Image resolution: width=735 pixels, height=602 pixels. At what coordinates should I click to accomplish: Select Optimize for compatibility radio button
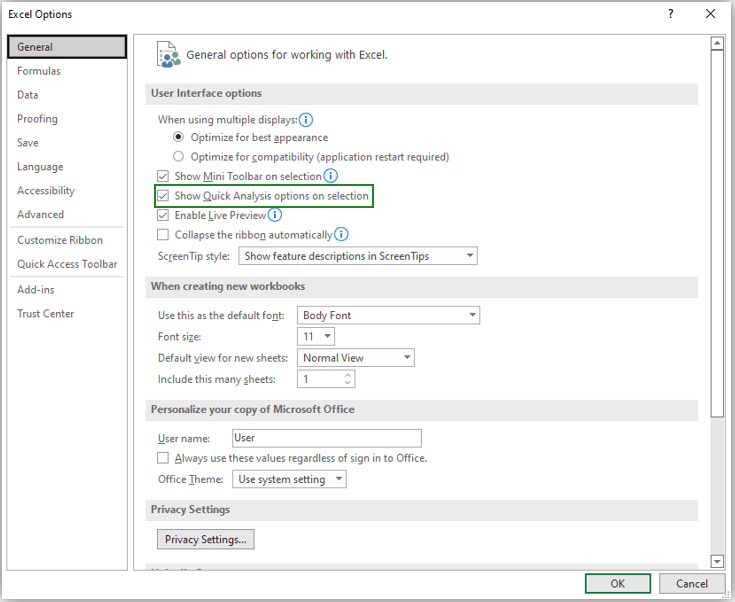tap(178, 156)
